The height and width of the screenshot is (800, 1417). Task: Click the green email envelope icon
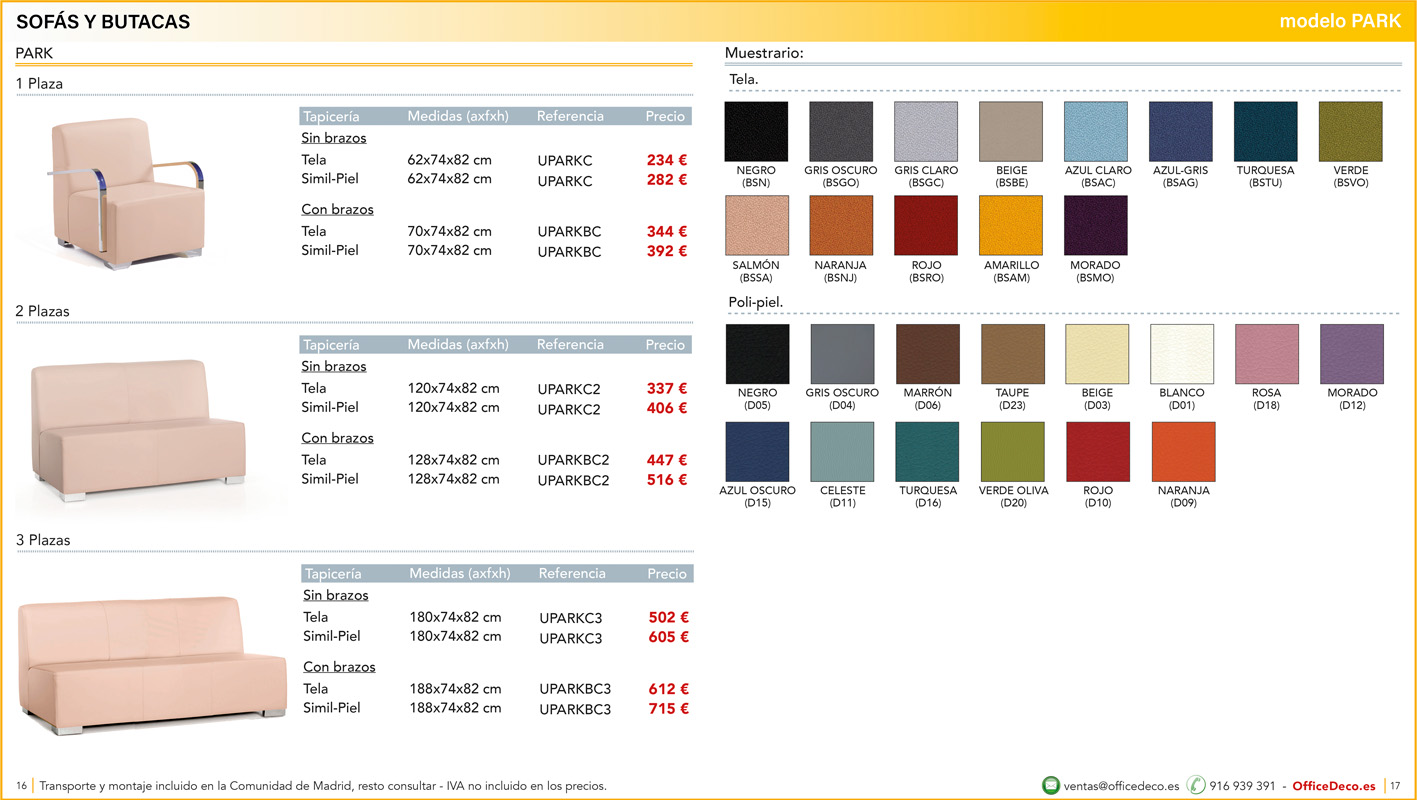[1051, 785]
